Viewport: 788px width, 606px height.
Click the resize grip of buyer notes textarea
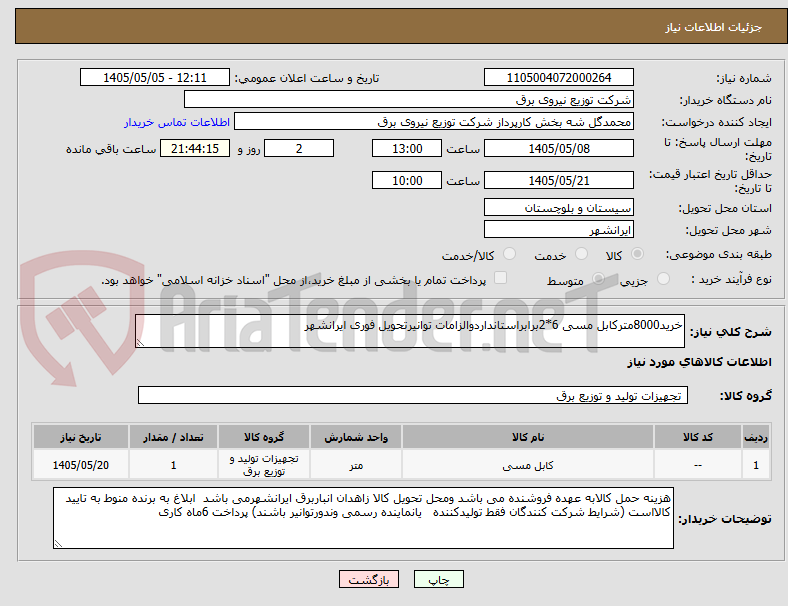pos(58,544)
